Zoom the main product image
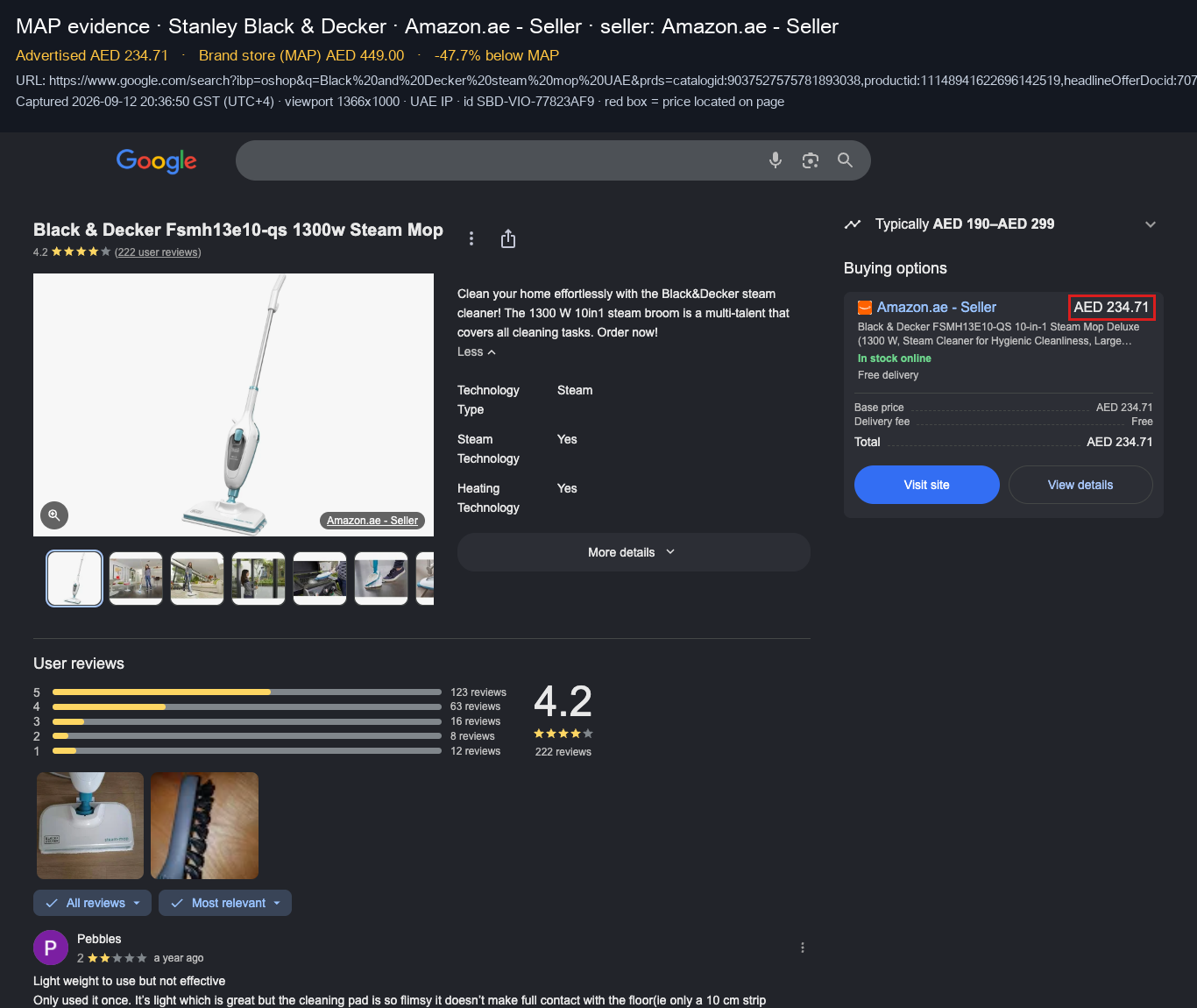The height and width of the screenshot is (1008, 1197). point(54,515)
